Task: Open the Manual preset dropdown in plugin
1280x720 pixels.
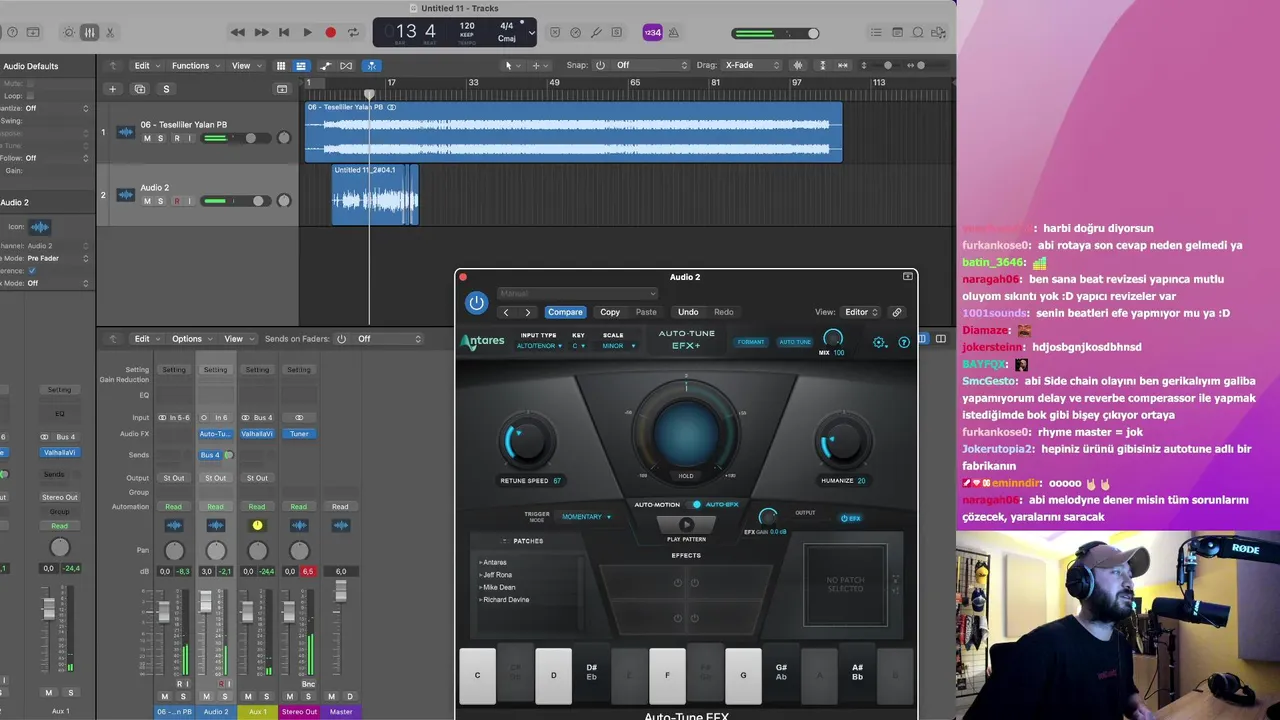Action: point(577,293)
